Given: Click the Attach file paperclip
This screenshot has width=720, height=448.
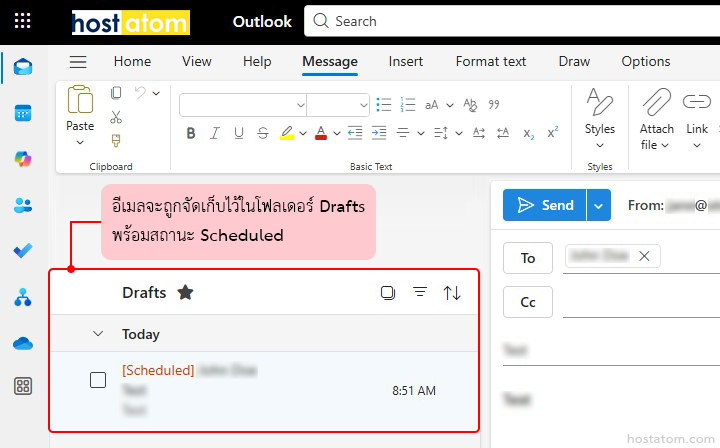Looking at the screenshot, I should pos(657,102).
